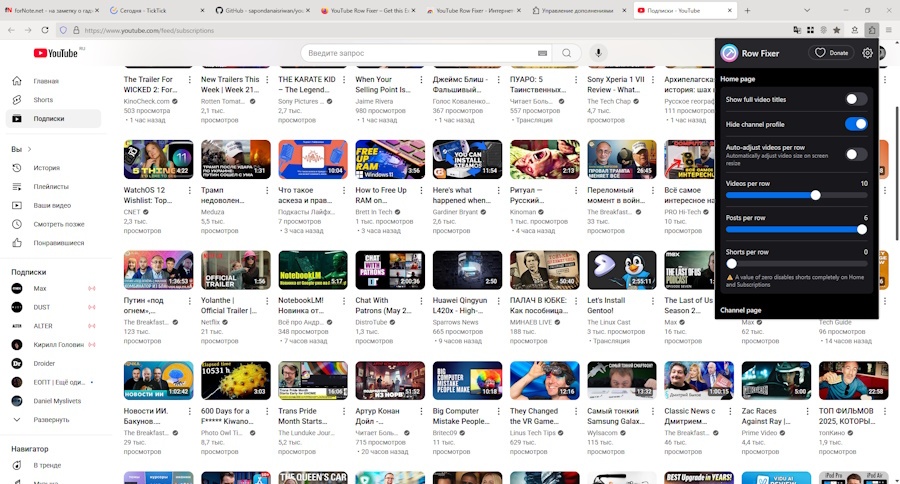Expand the Вы section chevron
900x484 pixels.
pyautogui.click(x=29, y=149)
